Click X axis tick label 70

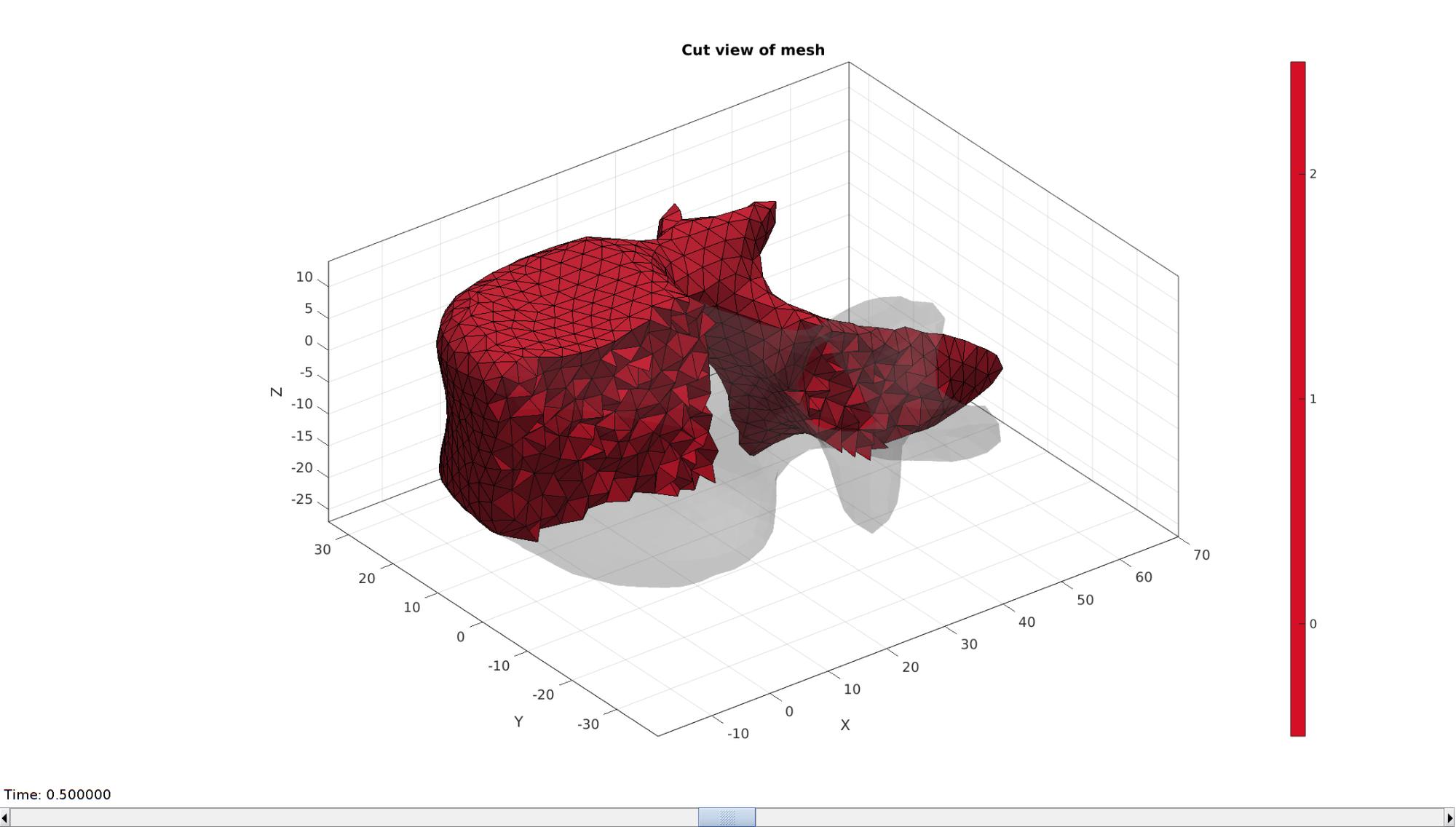[1202, 555]
